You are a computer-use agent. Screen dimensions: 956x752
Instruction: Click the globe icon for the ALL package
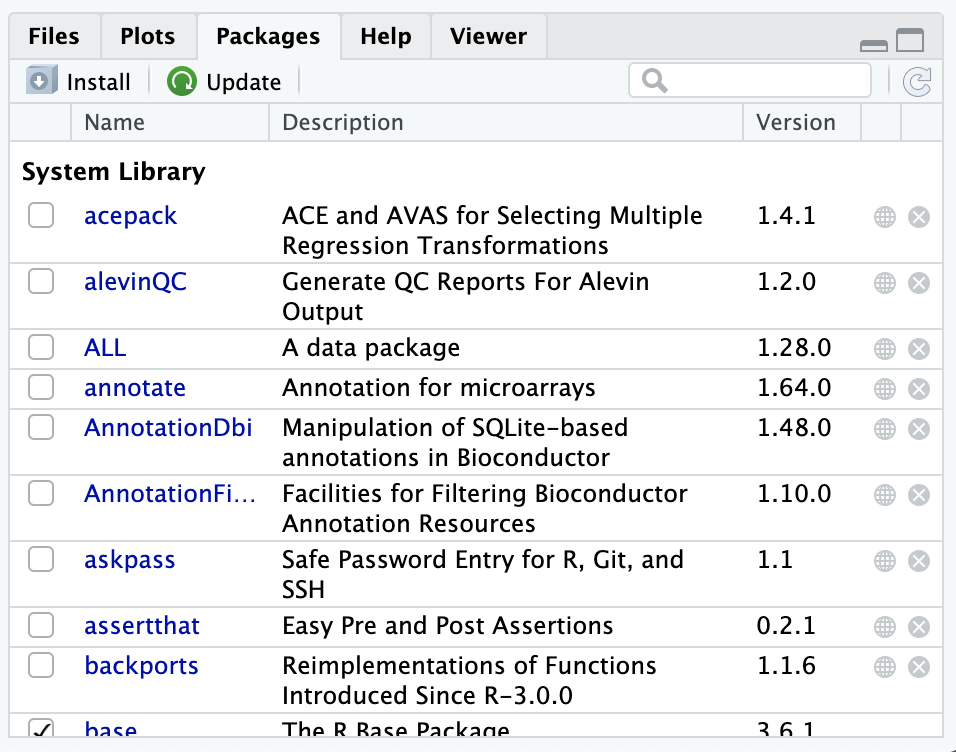click(x=884, y=348)
